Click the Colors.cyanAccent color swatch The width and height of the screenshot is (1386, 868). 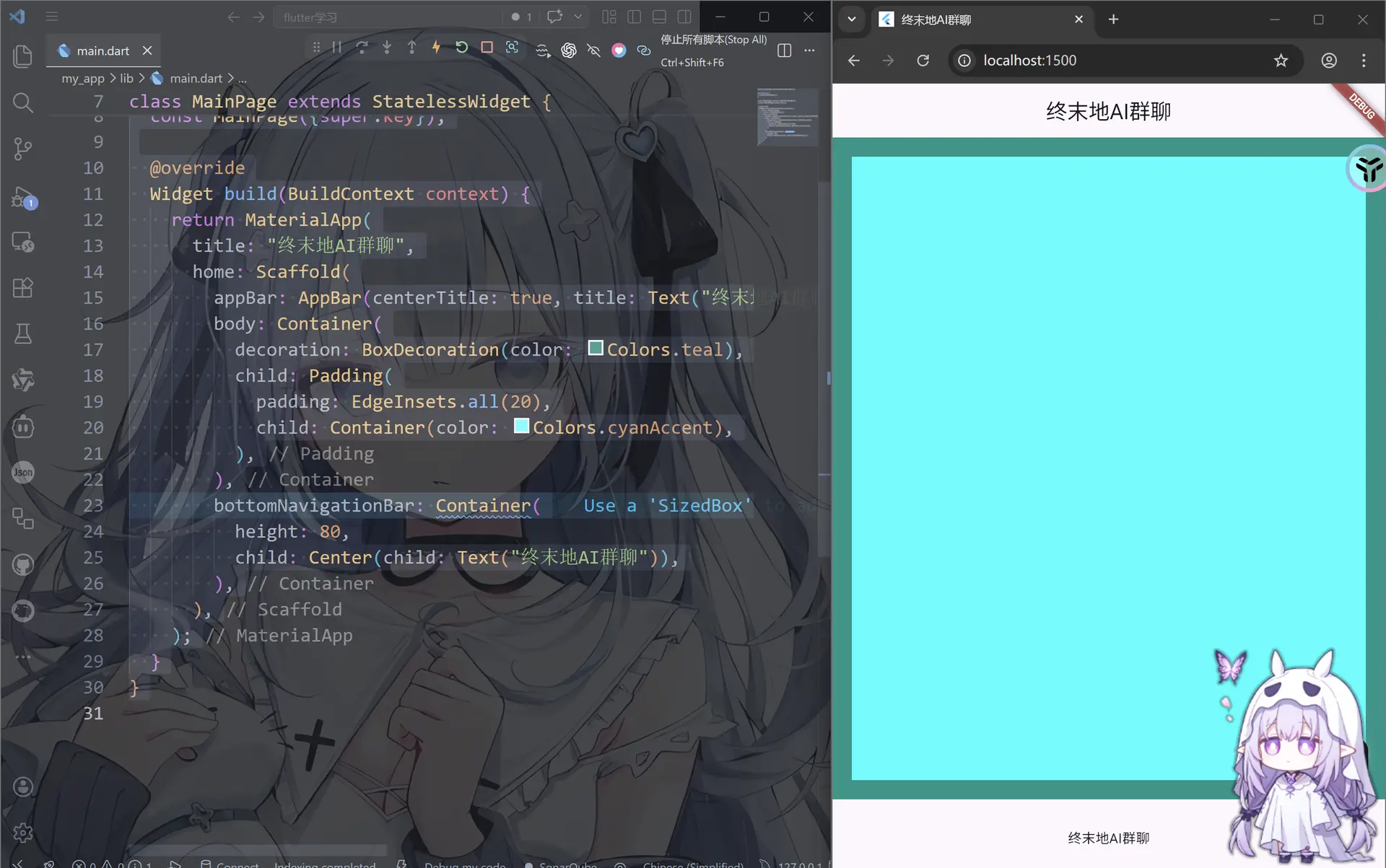521,426
